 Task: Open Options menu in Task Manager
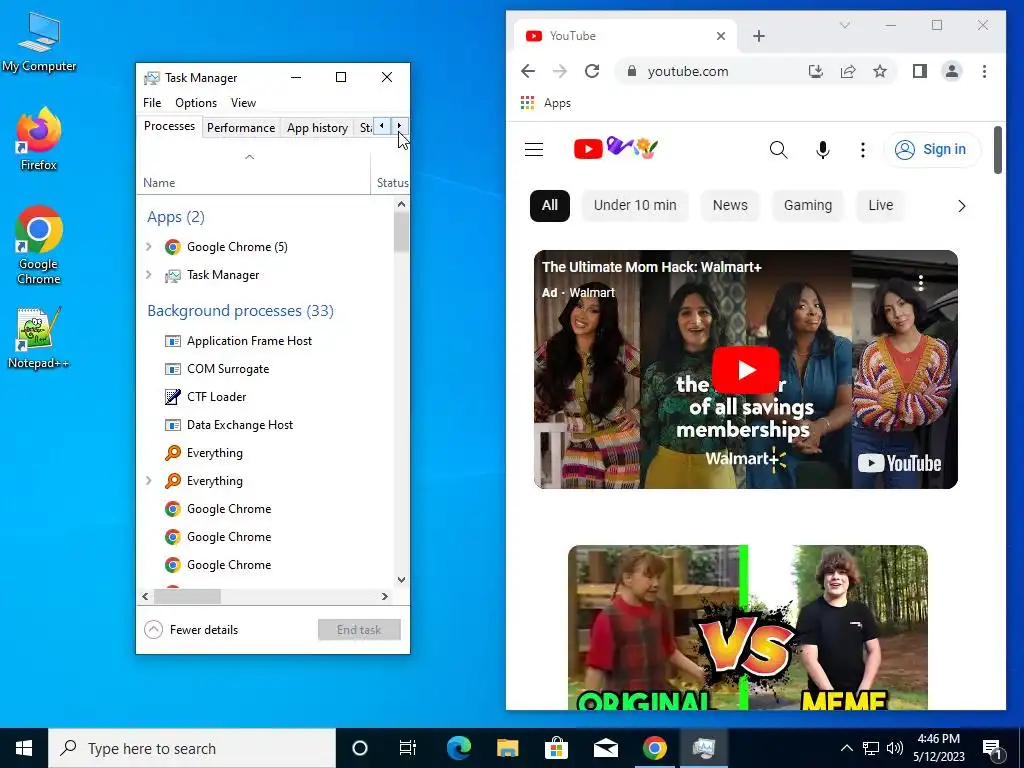point(196,103)
